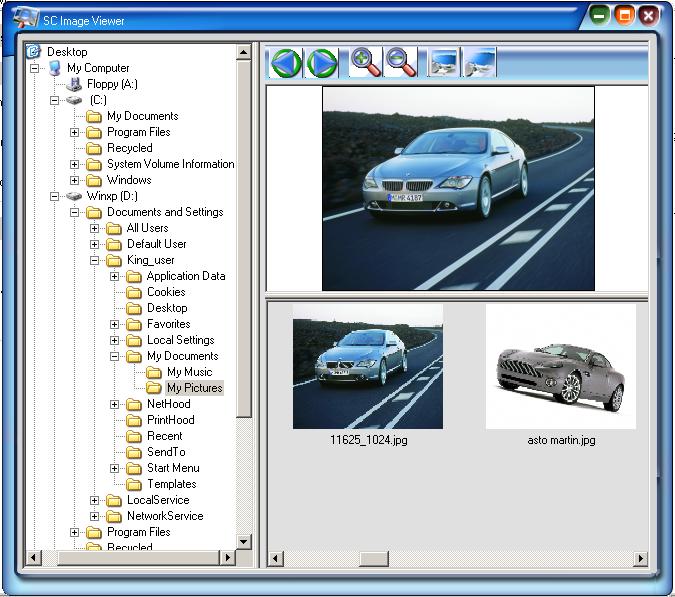Select the (C:) drive icon
This screenshot has width=675, height=597.
point(74,100)
